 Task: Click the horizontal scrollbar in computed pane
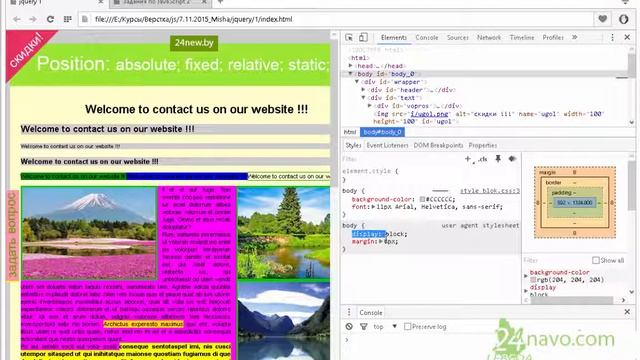click(572, 300)
